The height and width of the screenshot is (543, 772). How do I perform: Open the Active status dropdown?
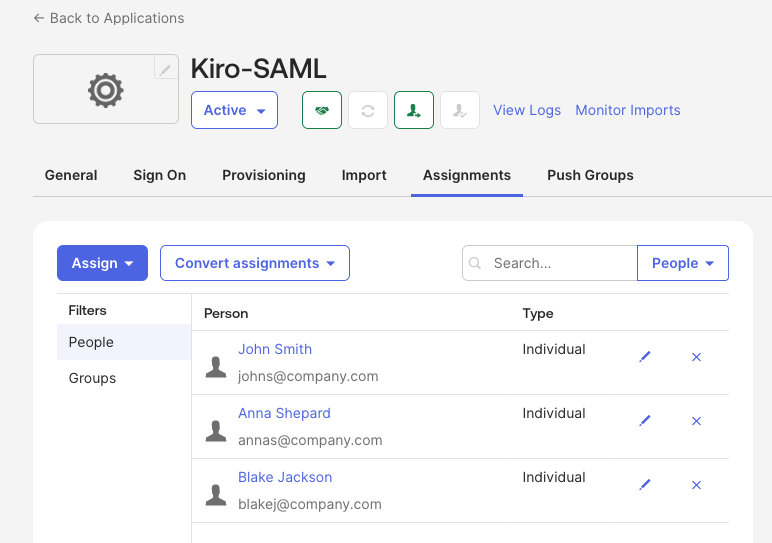[x=234, y=110]
